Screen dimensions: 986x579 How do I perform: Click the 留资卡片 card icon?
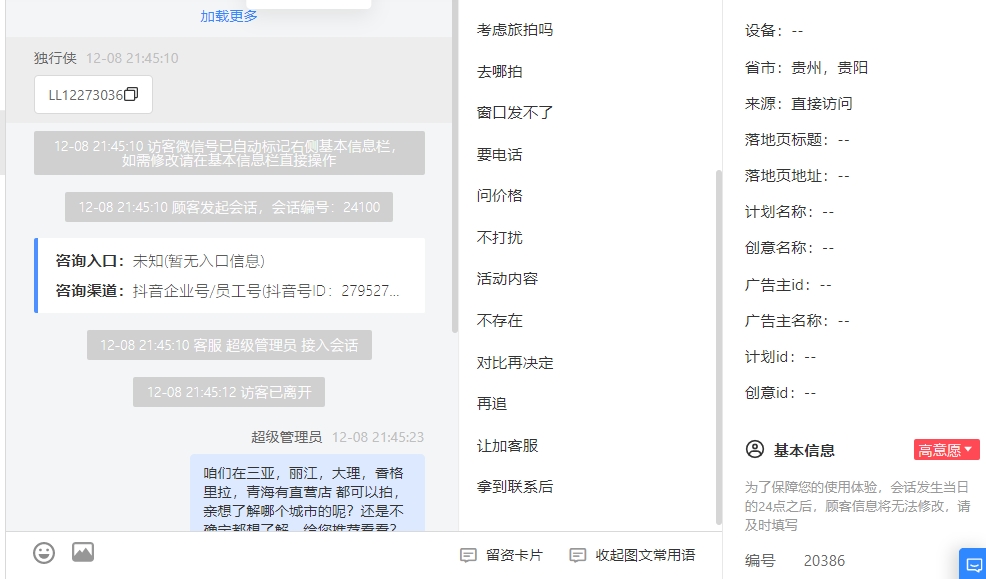[x=468, y=555]
